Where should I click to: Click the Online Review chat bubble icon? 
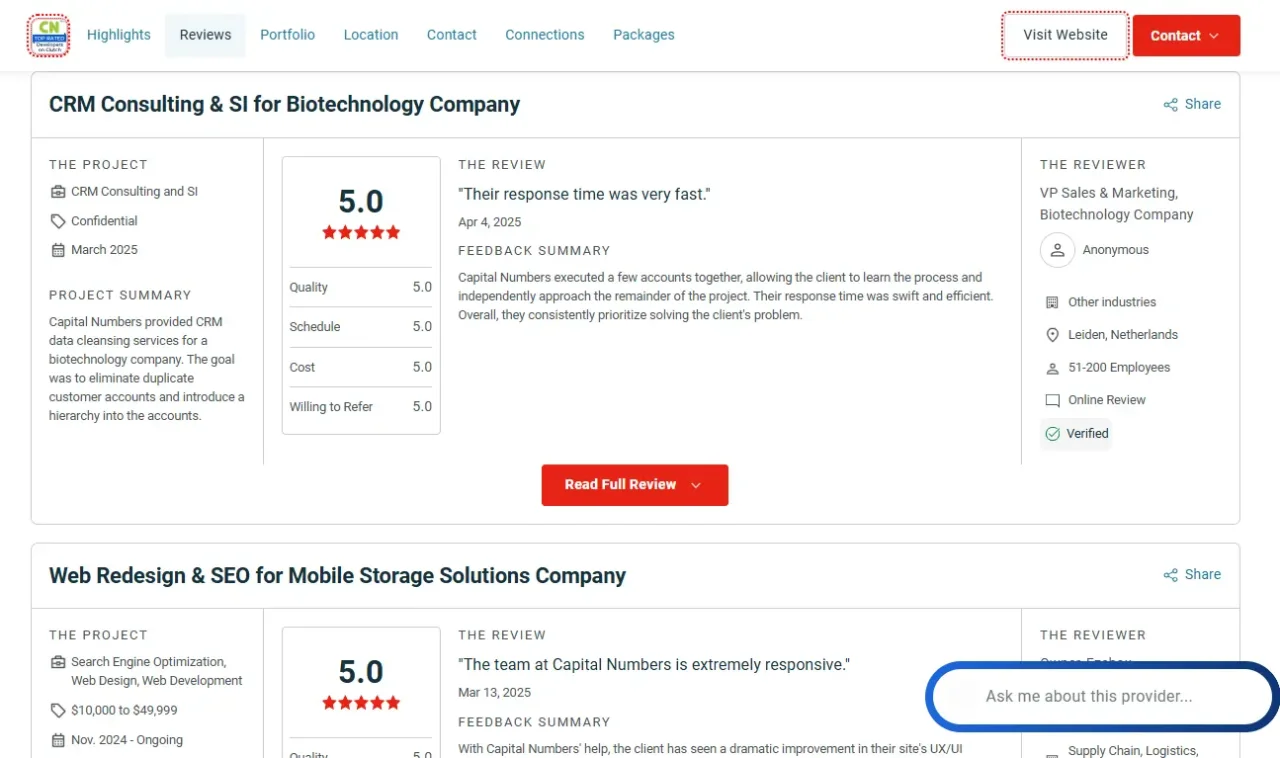[x=1052, y=400]
